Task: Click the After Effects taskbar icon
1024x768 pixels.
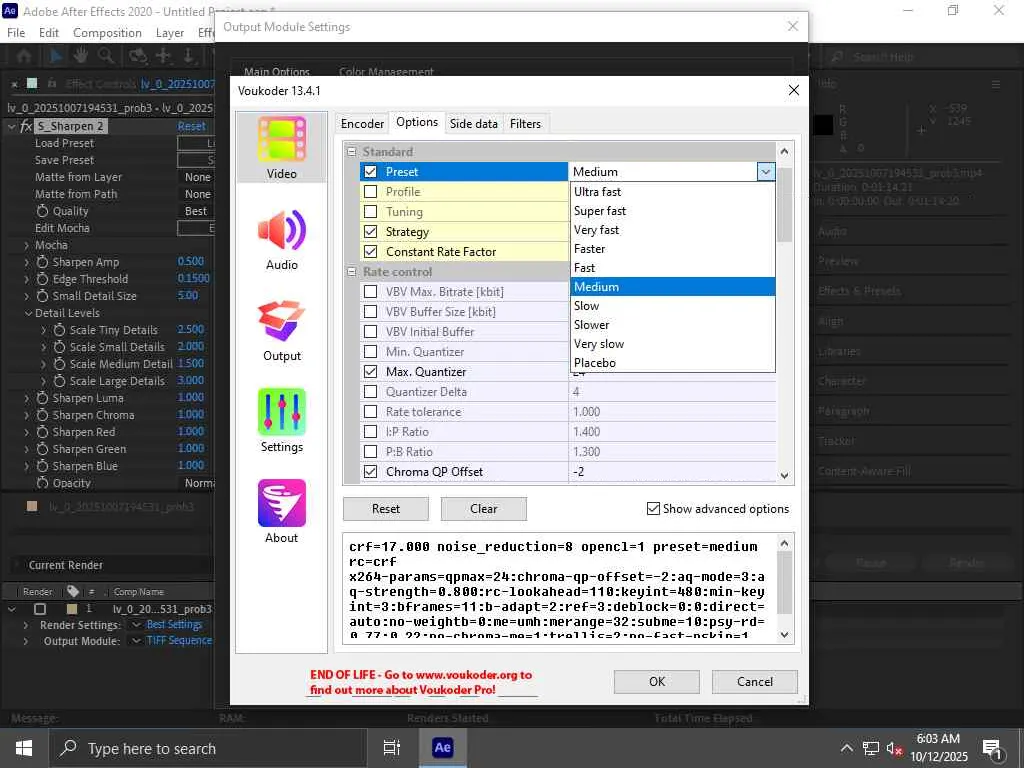Action: [442, 748]
